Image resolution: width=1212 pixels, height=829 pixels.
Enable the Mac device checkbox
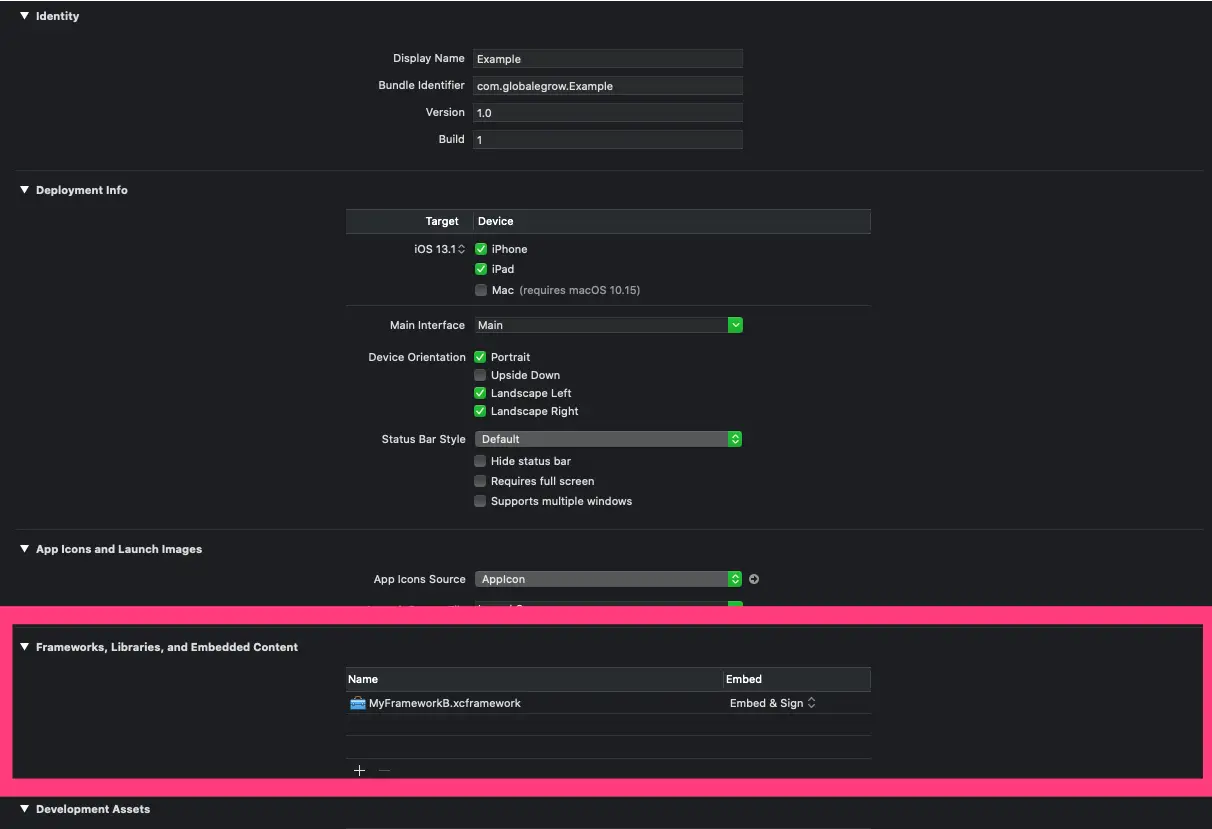[x=481, y=290]
